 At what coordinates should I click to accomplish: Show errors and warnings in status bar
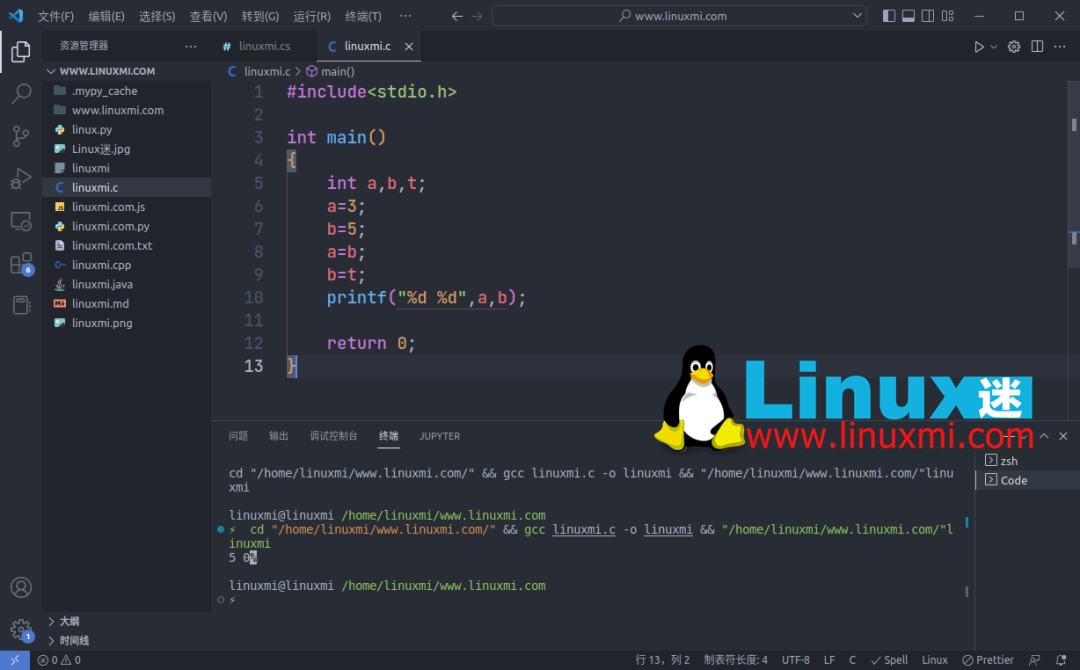pos(59,660)
